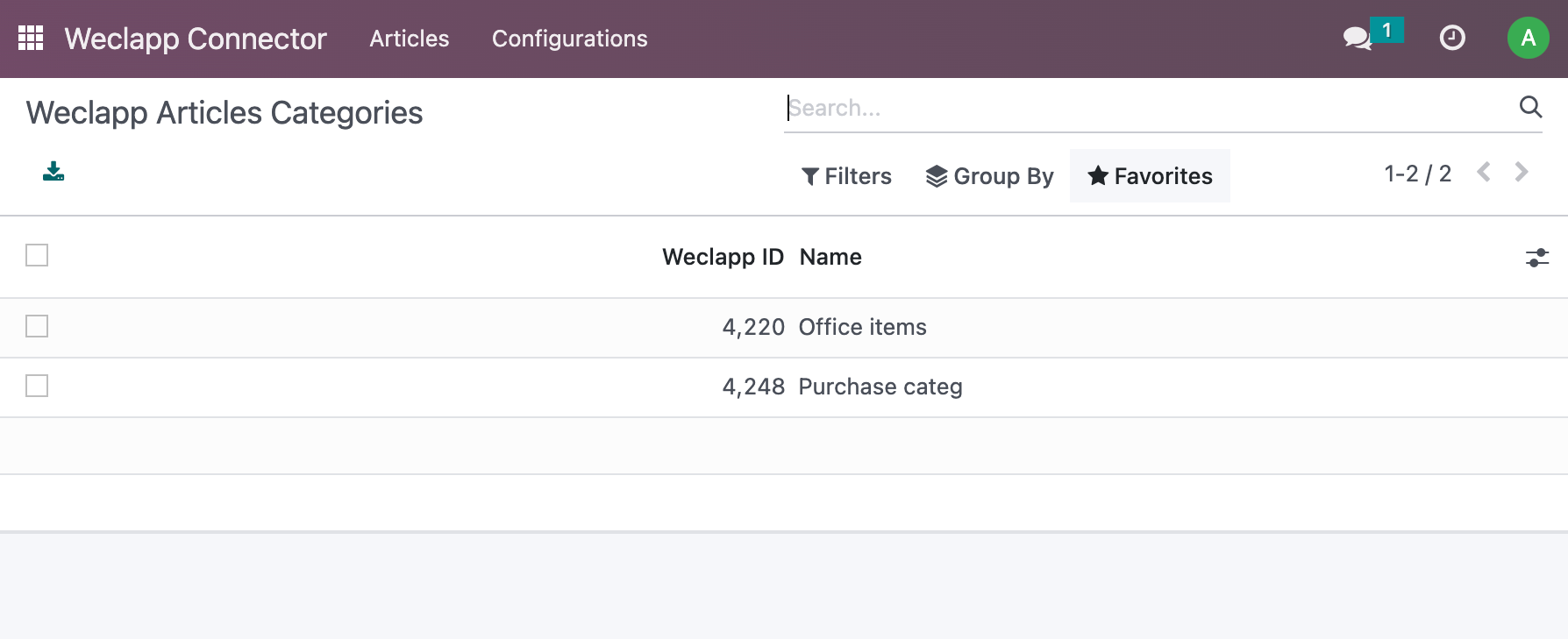Open the conversations chat icon
This screenshot has height=639, width=1568.
(1357, 38)
